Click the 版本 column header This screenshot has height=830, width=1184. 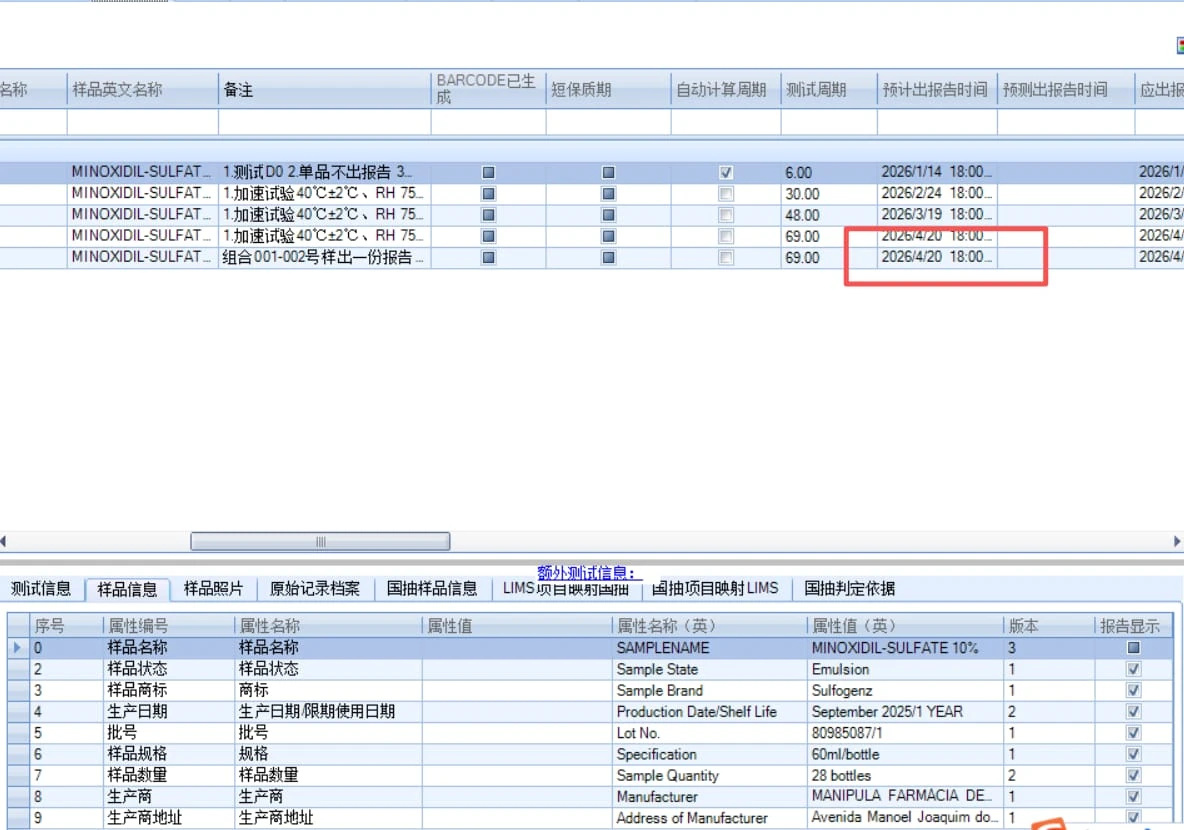pyautogui.click(x=1048, y=625)
